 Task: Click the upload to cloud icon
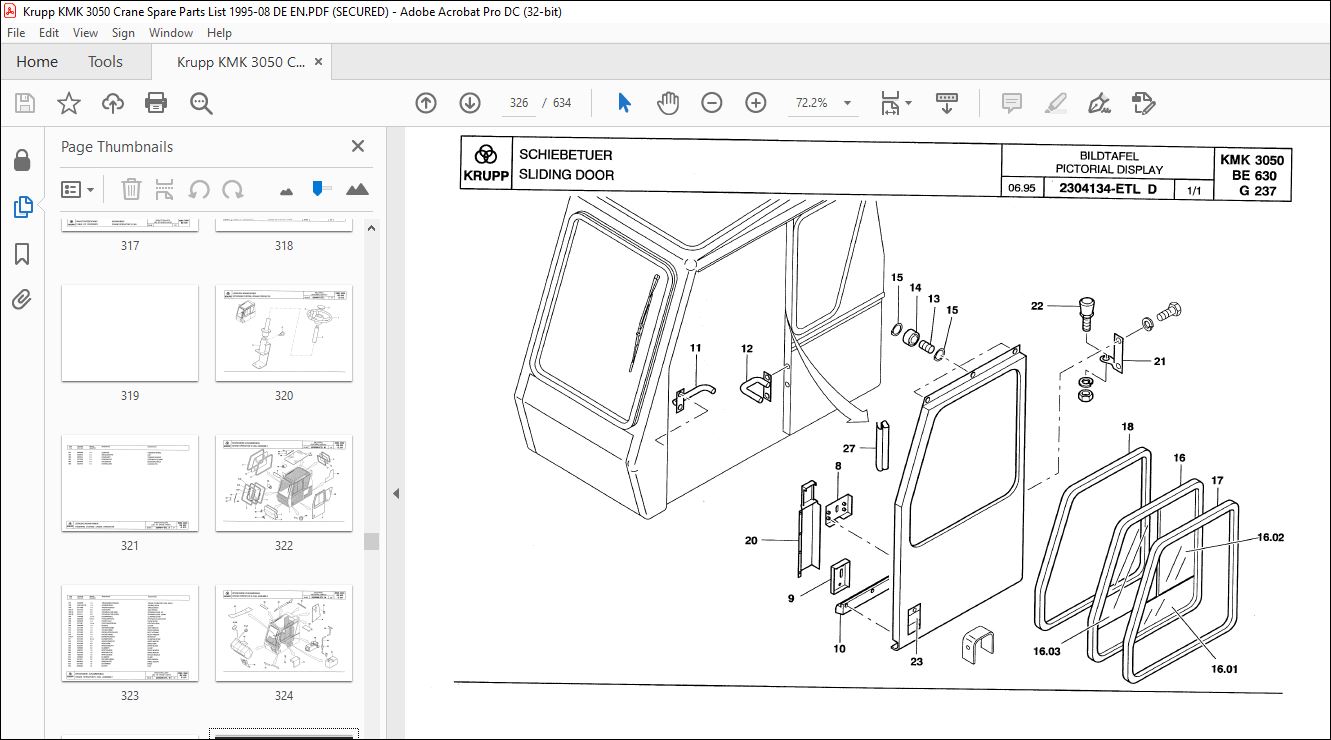click(113, 103)
